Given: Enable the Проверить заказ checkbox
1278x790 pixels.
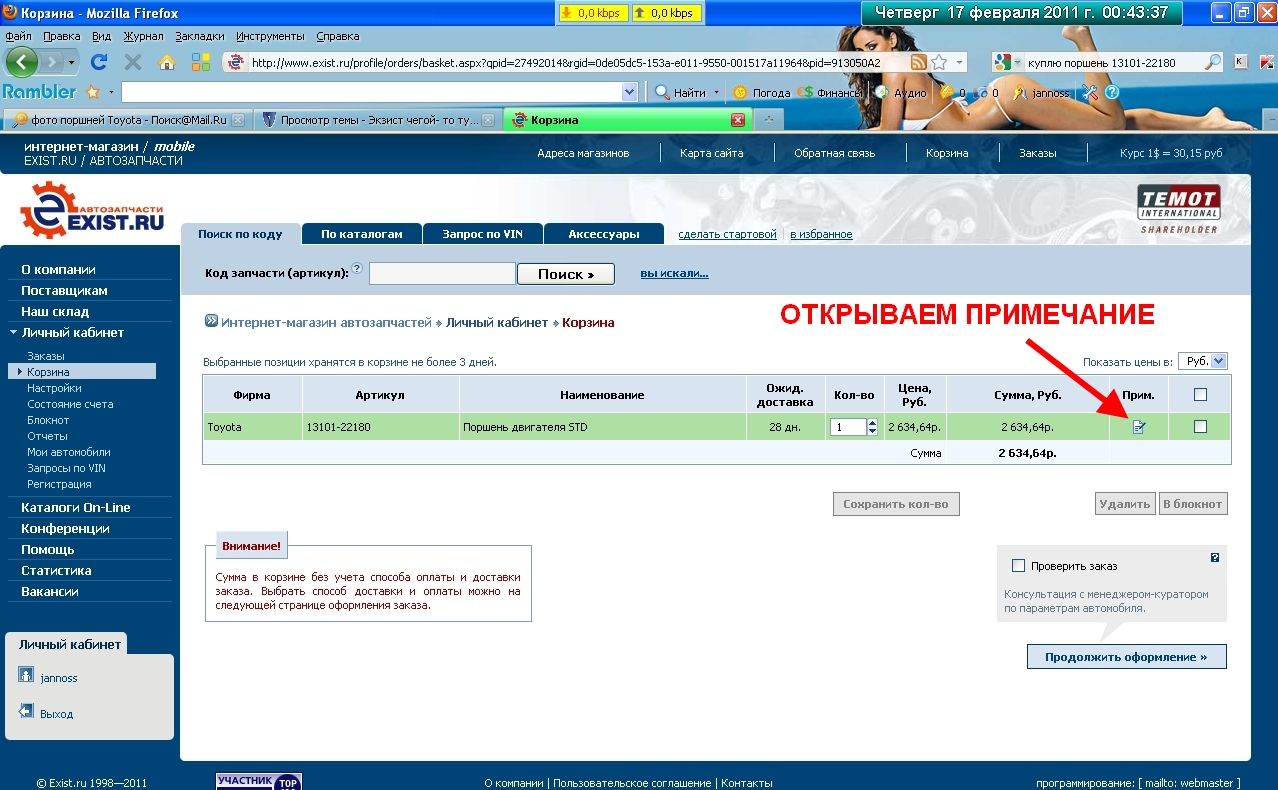Looking at the screenshot, I should point(1019,566).
